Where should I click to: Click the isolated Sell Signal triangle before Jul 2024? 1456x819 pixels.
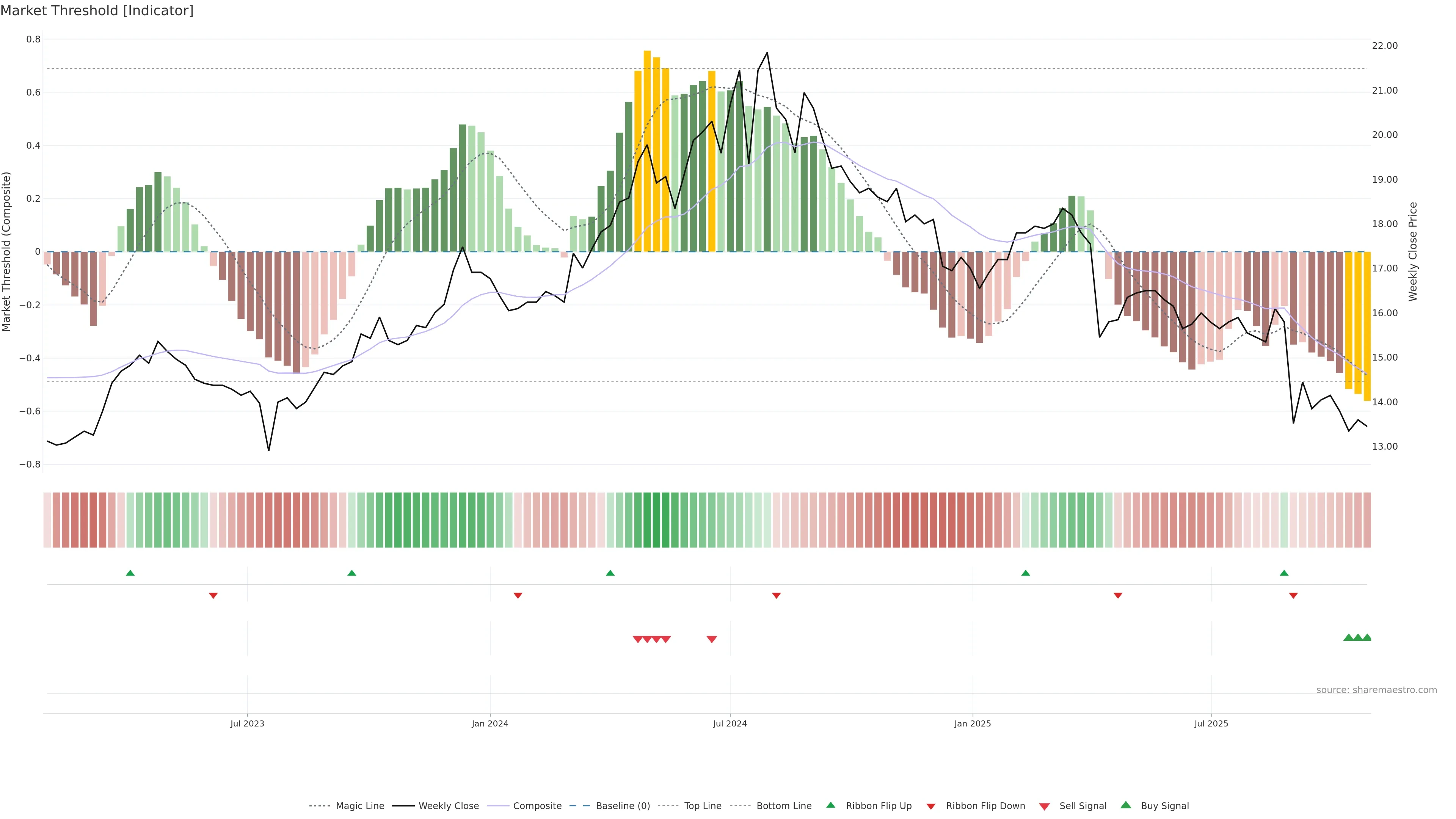tap(712, 639)
